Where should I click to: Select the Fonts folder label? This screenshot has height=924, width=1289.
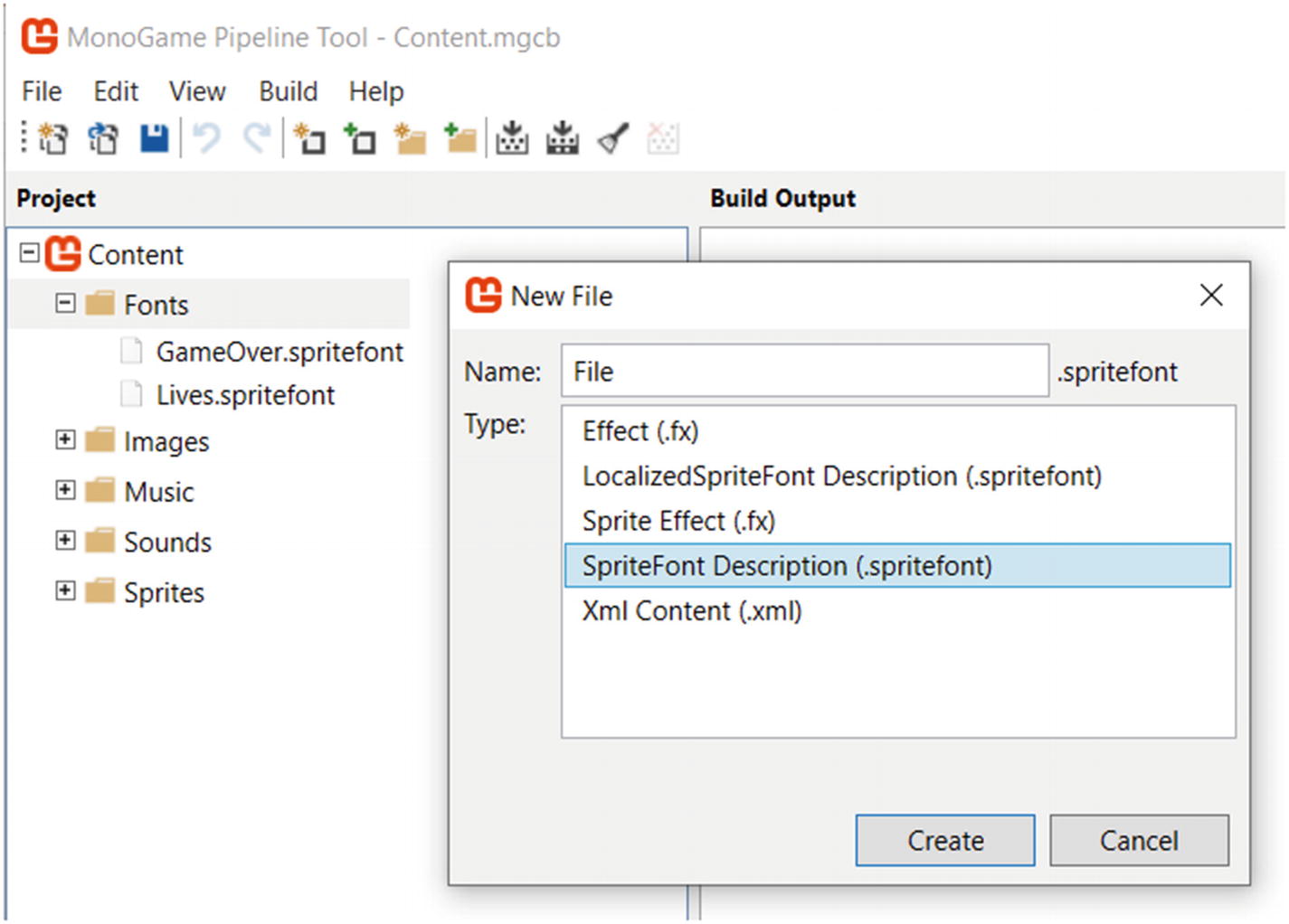[156, 305]
